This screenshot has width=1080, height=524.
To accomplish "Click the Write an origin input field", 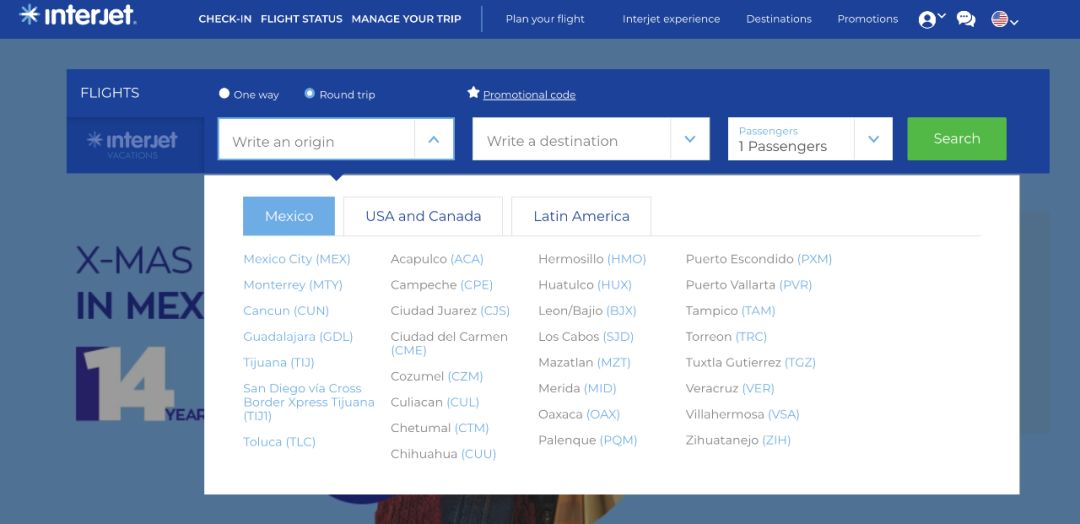I will (317, 139).
